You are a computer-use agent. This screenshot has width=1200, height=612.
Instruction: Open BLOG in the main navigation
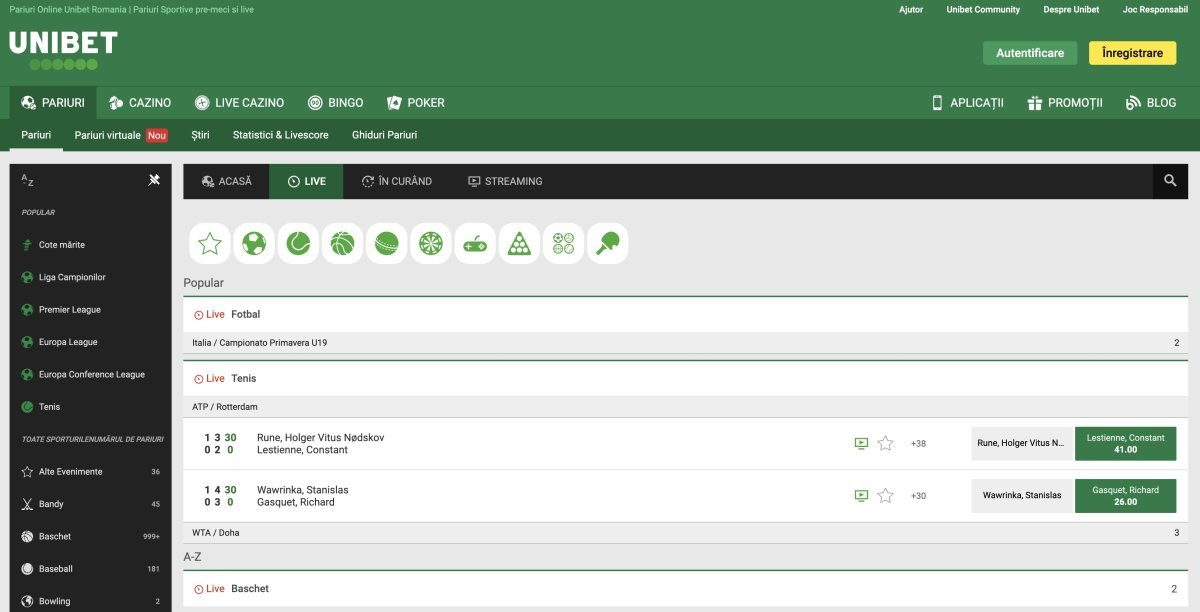tap(1151, 102)
